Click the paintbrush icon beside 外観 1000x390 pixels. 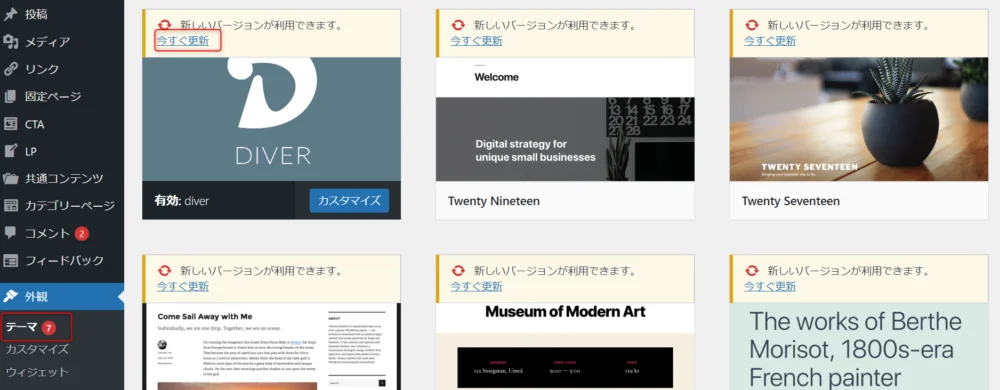pos(10,296)
